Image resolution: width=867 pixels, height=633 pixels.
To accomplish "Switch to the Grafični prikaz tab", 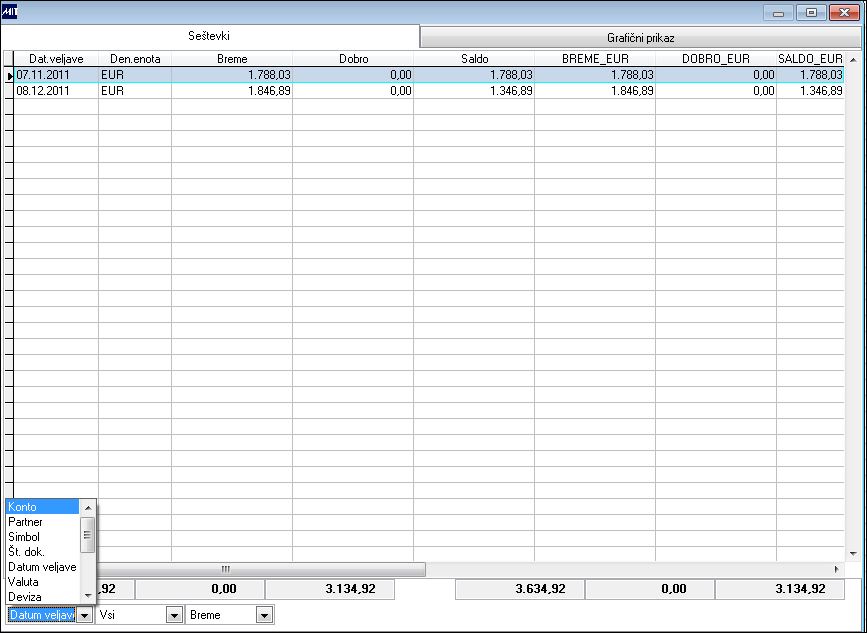I will click(640, 38).
